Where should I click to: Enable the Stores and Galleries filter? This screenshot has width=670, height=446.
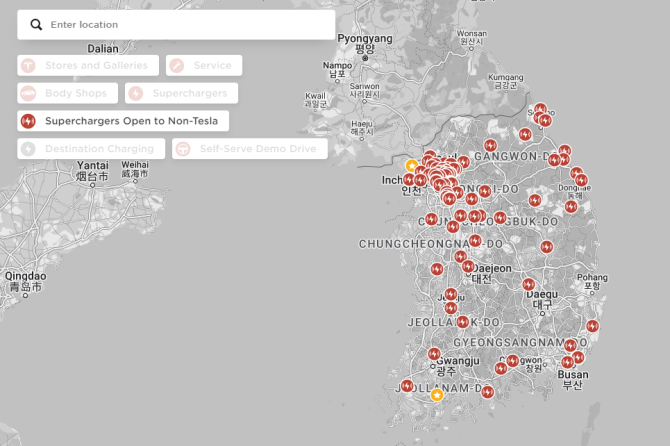point(88,66)
